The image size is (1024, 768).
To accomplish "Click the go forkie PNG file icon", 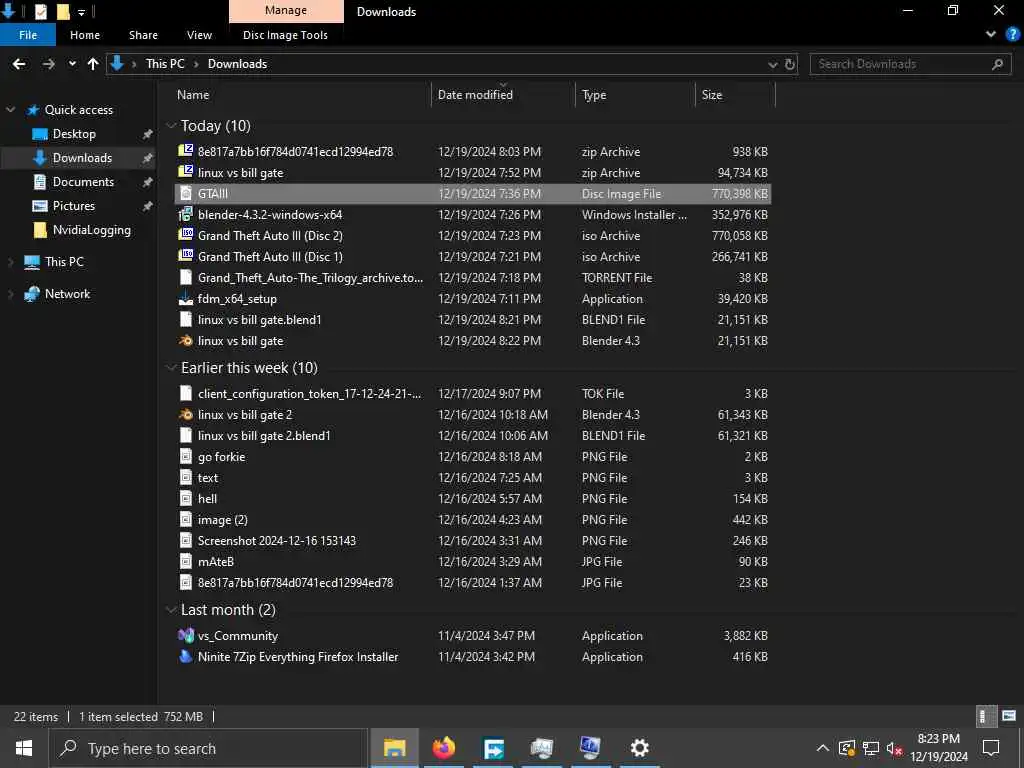I will click(185, 456).
